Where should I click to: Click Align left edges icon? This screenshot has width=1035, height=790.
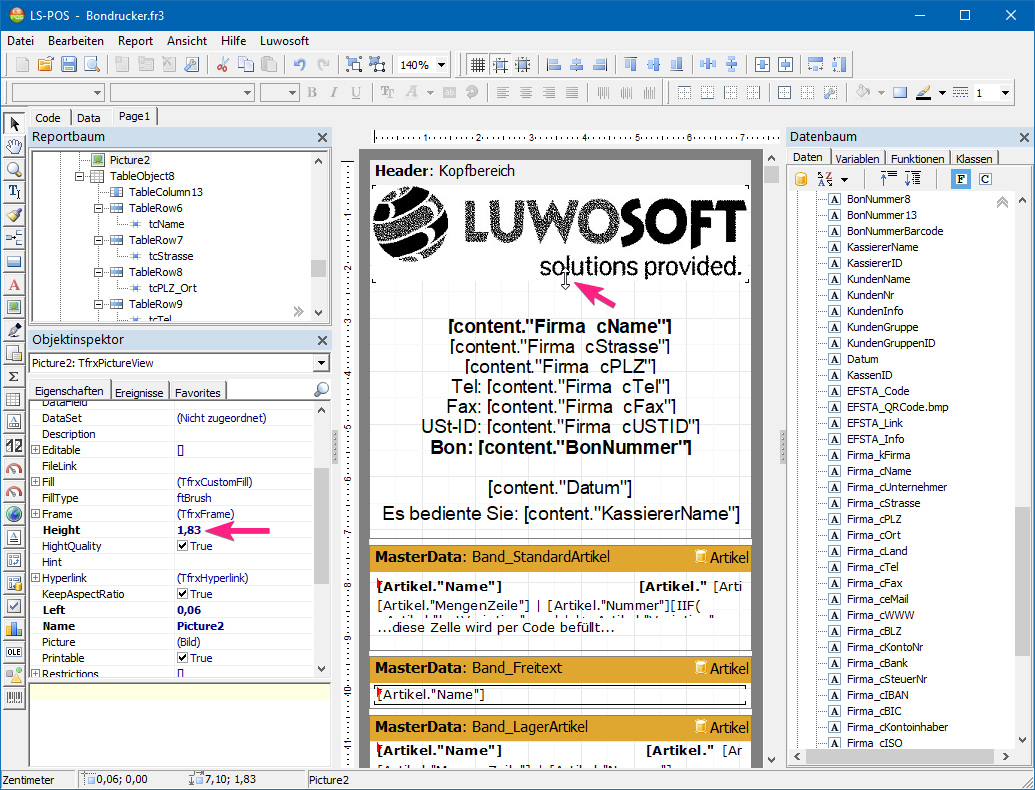point(554,65)
